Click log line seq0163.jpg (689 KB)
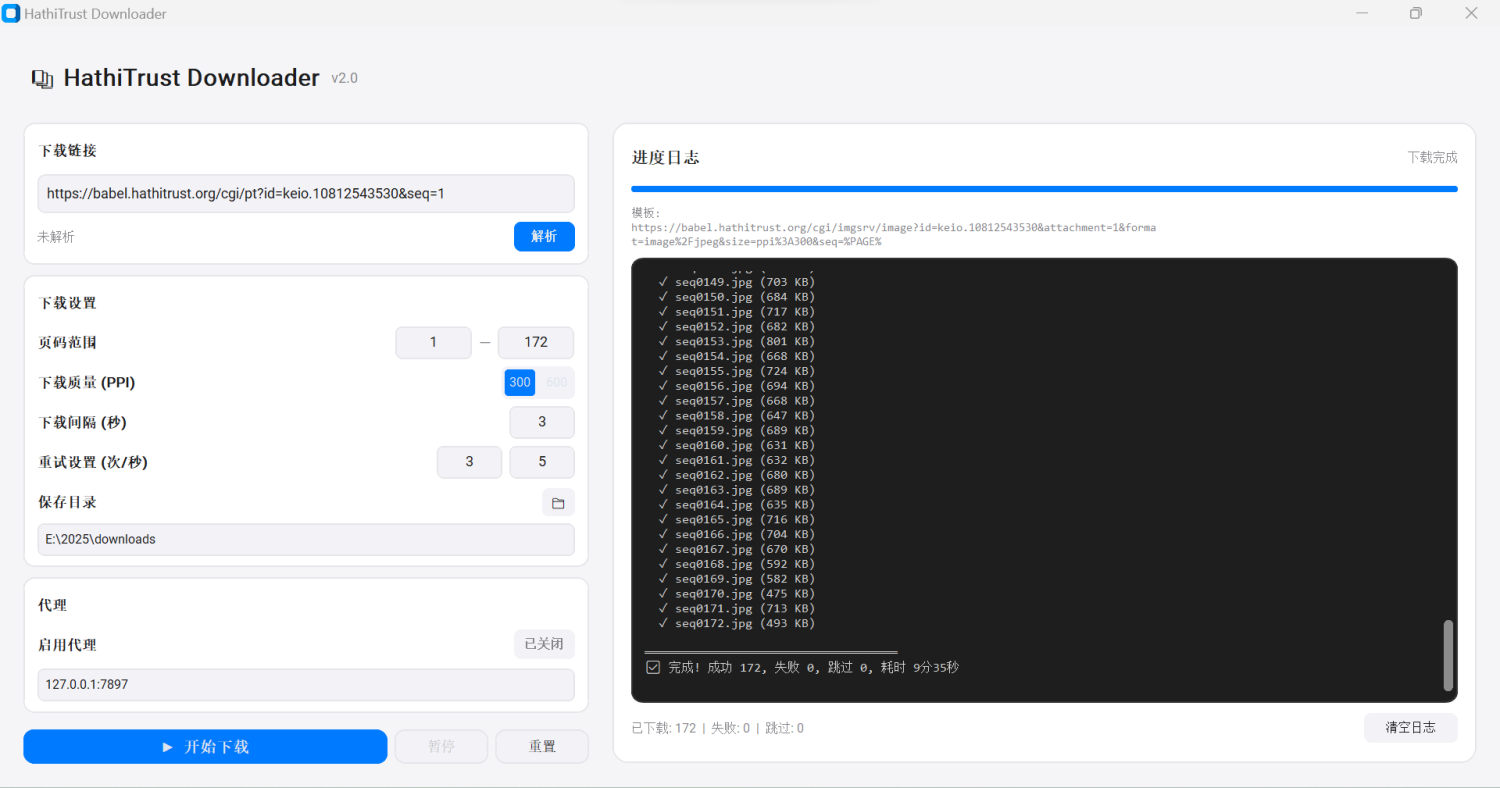The height and width of the screenshot is (788, 1500). point(737,490)
